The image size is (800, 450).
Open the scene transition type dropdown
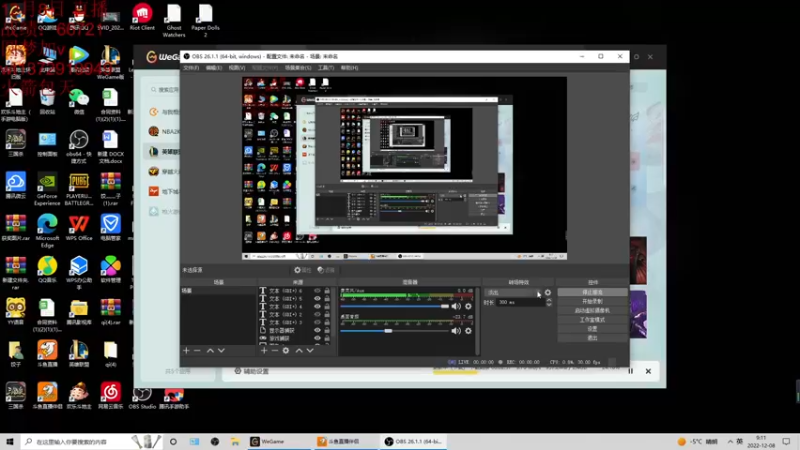pyautogui.click(x=513, y=293)
